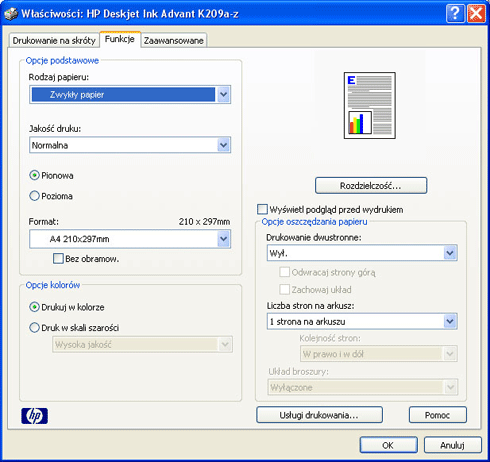Select the Pozioma orientation radio button
The width and height of the screenshot is (490, 462).
(x=34, y=196)
